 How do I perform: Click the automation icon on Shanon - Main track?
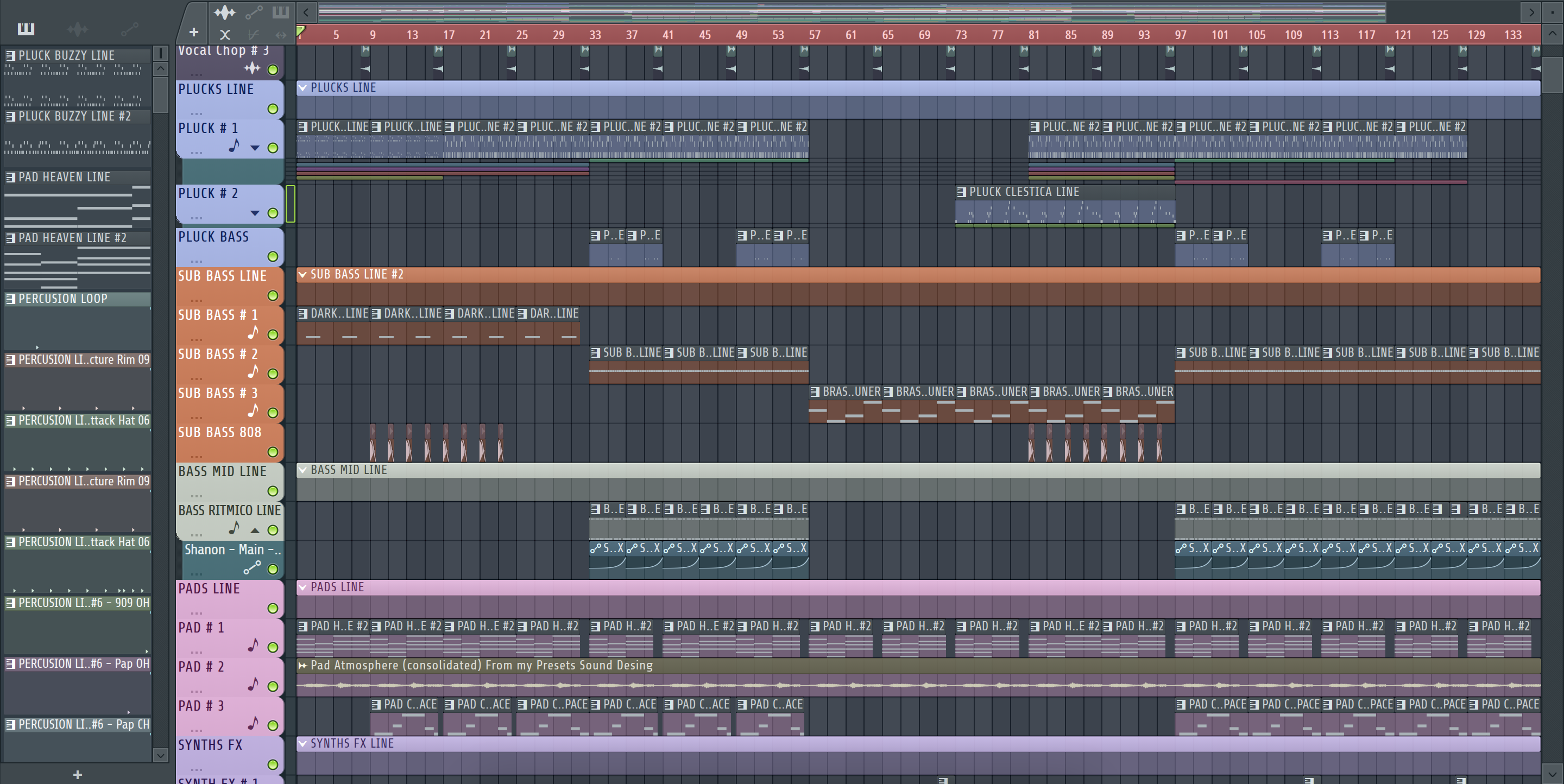(252, 567)
